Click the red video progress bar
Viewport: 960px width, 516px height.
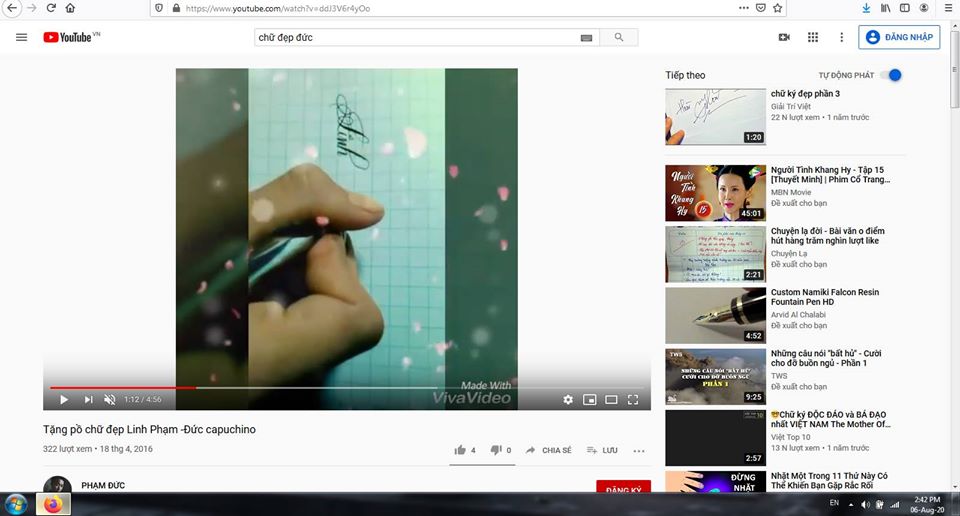click(122, 387)
